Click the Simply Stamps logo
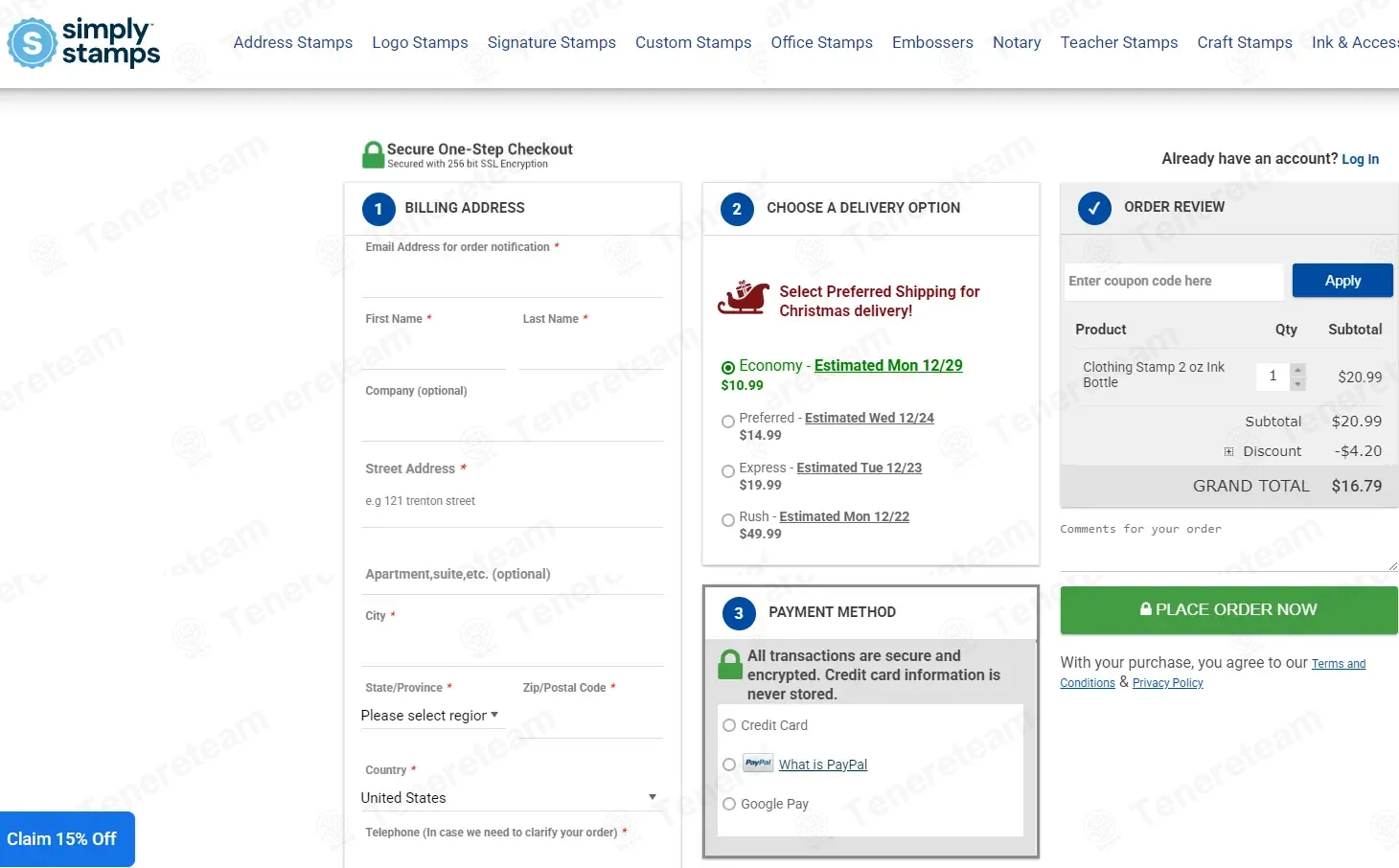The width and height of the screenshot is (1399, 868). (84, 43)
